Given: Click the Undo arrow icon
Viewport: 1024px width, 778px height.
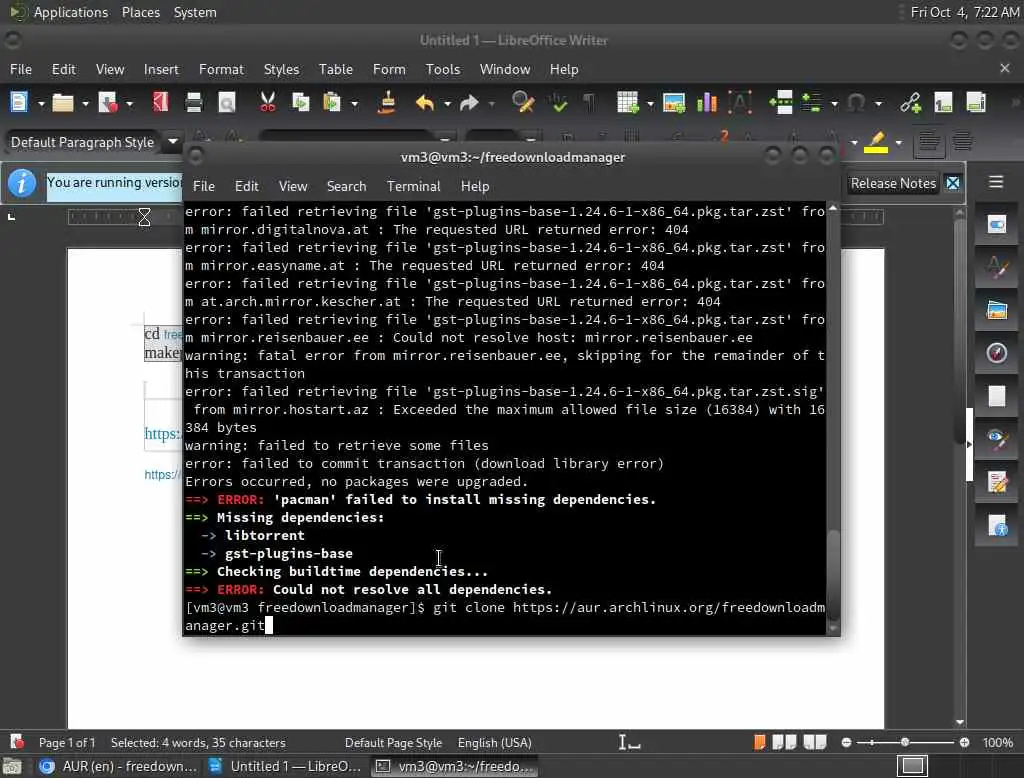Looking at the screenshot, I should [x=425, y=103].
